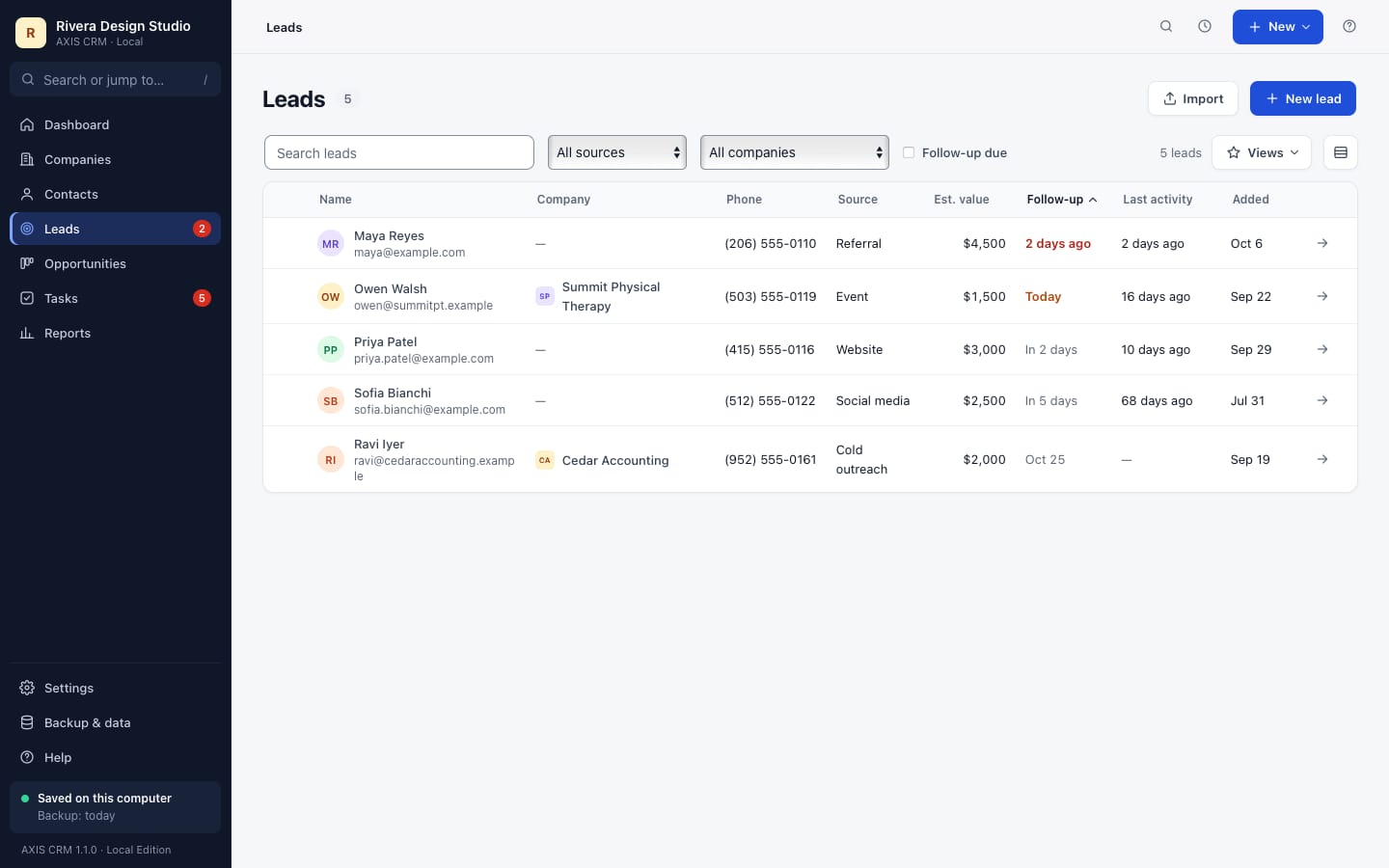The image size is (1389, 868).
Task: Open the All sources dropdown
Action: pyautogui.click(x=617, y=152)
